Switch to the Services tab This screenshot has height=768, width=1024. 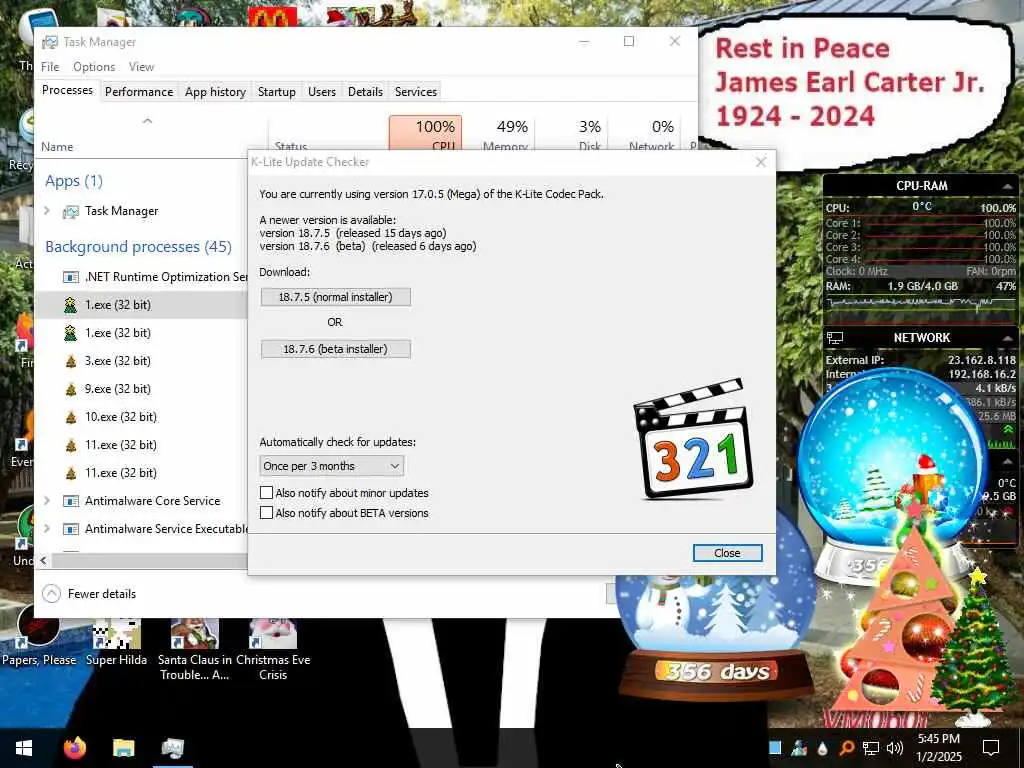coord(415,91)
